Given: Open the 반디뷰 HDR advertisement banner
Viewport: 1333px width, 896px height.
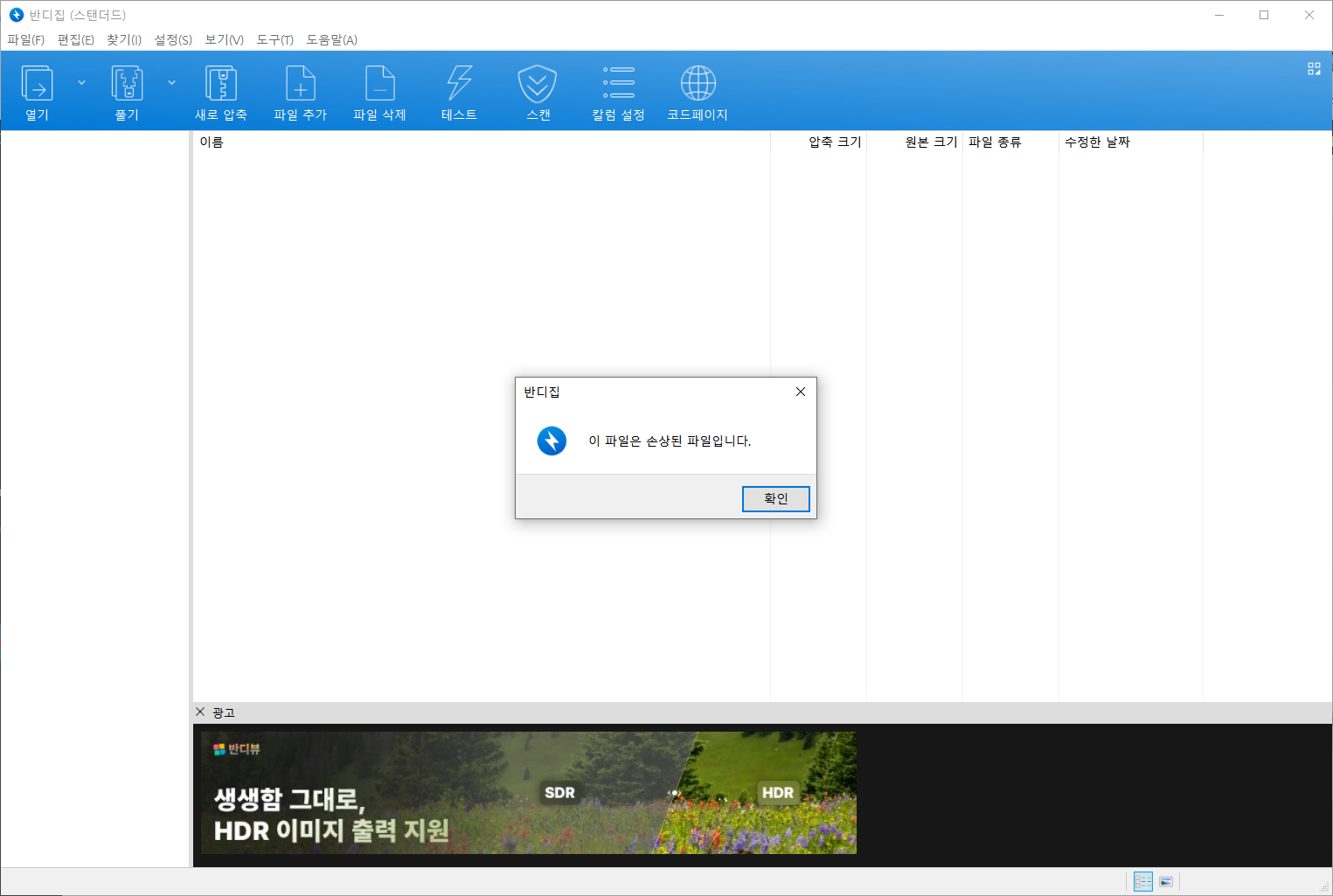Looking at the screenshot, I should pos(529,793).
